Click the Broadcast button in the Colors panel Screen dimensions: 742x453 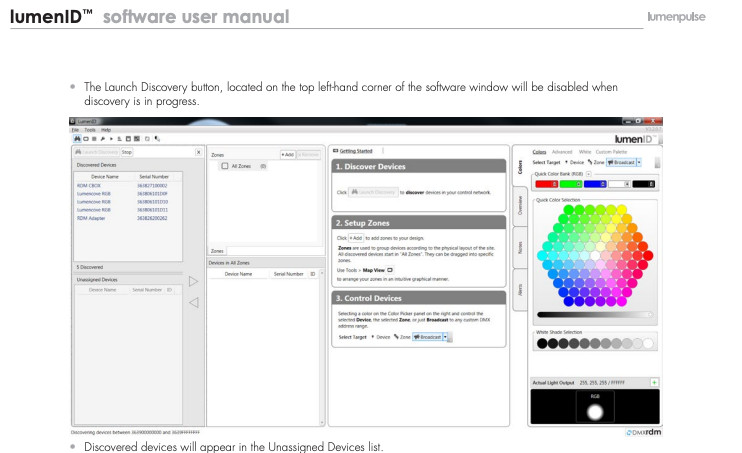[x=621, y=162]
